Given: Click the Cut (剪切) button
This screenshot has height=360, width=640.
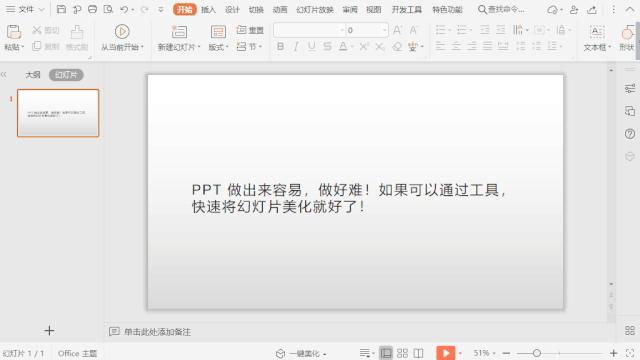Looking at the screenshot, I should (x=46, y=30).
